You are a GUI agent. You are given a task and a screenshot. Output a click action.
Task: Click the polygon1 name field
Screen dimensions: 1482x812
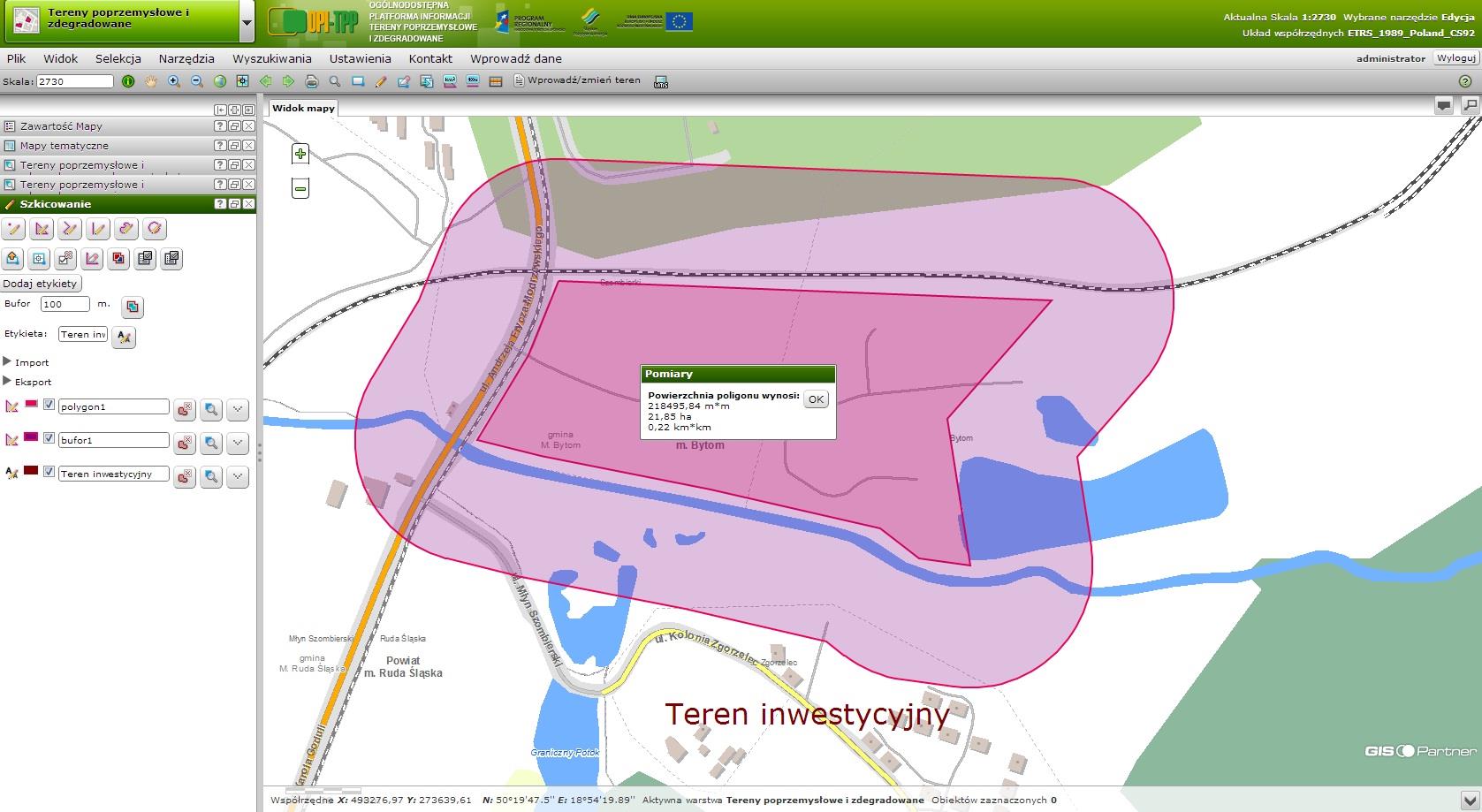113,406
